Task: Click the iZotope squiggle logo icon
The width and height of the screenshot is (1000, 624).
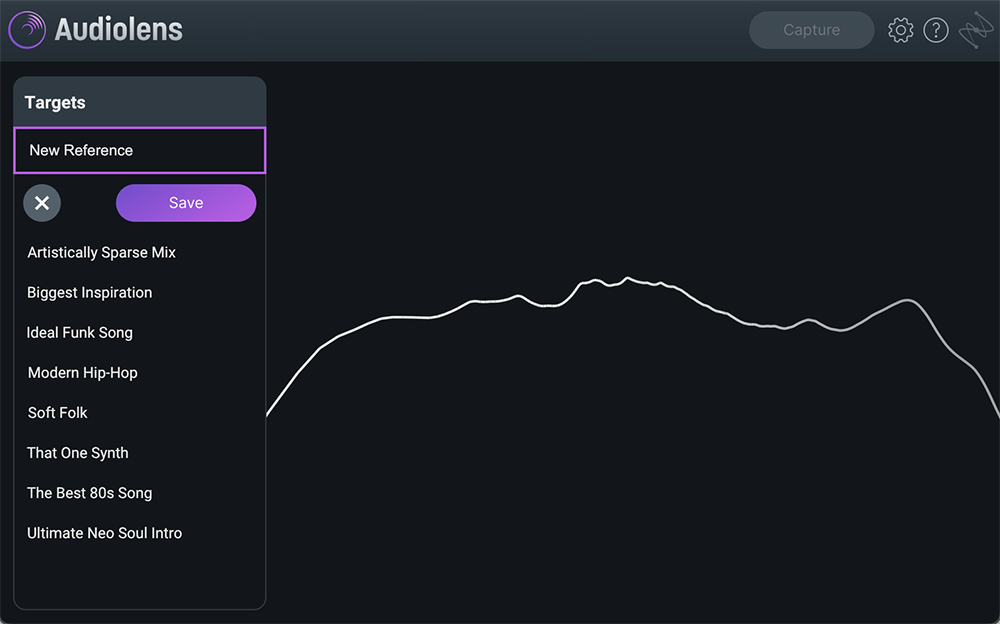Action: (x=974, y=29)
